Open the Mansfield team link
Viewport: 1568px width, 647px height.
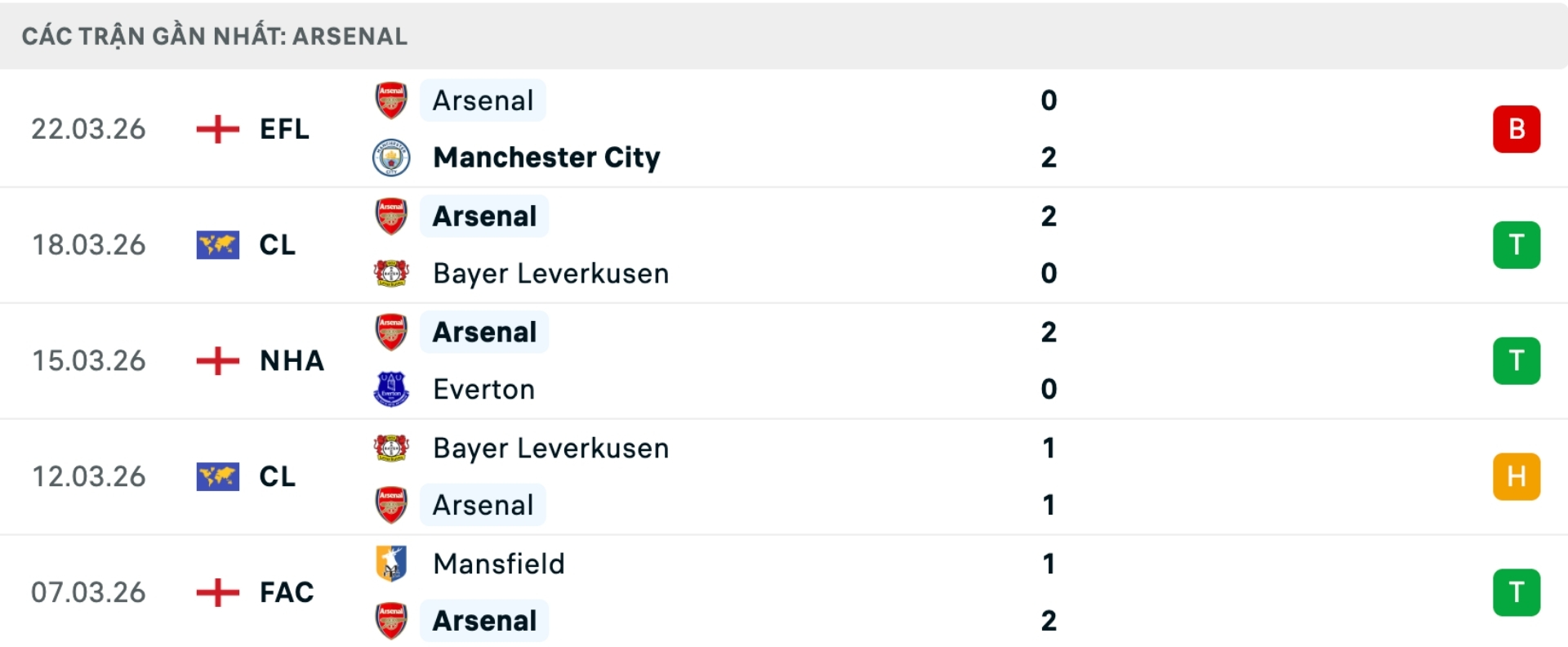(499, 564)
